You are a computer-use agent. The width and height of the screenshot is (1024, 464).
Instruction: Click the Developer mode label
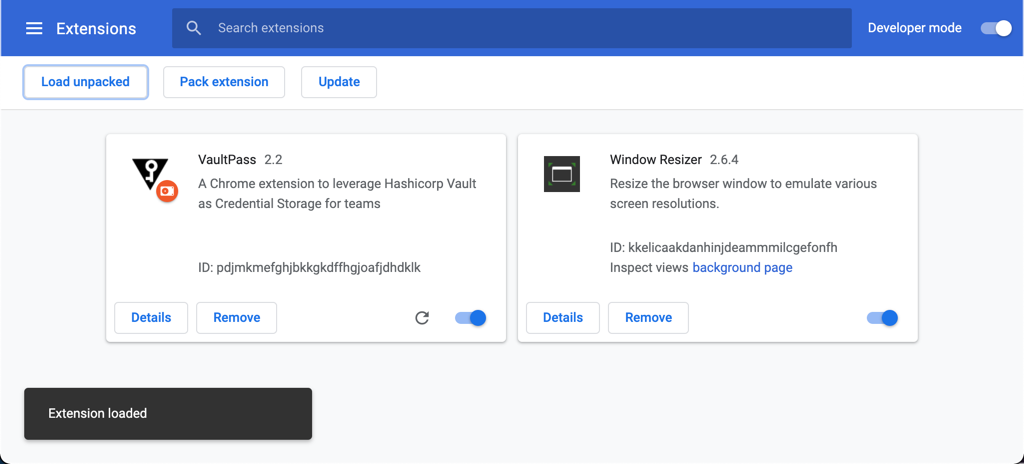click(914, 28)
